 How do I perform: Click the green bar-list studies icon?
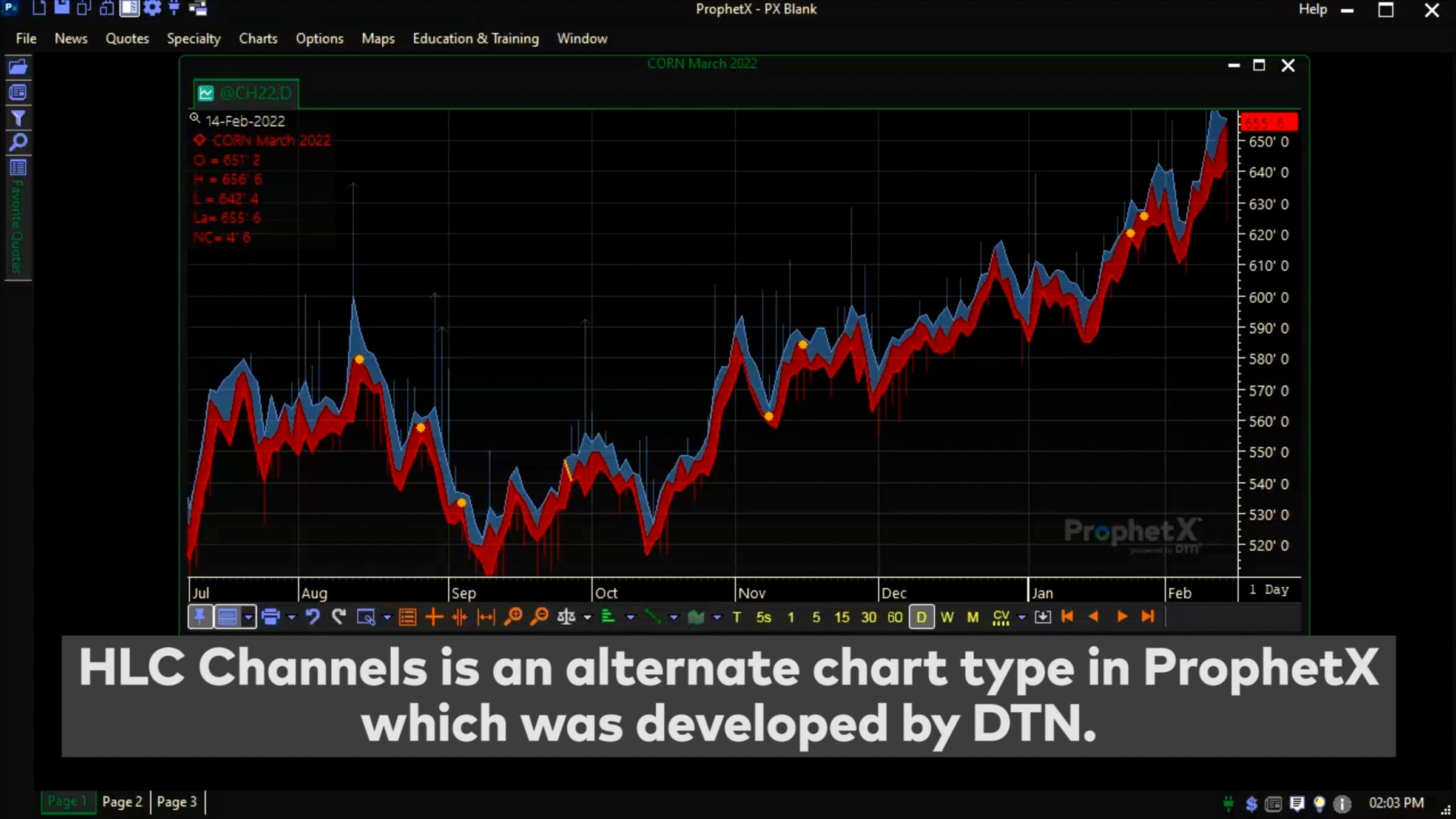[608, 617]
